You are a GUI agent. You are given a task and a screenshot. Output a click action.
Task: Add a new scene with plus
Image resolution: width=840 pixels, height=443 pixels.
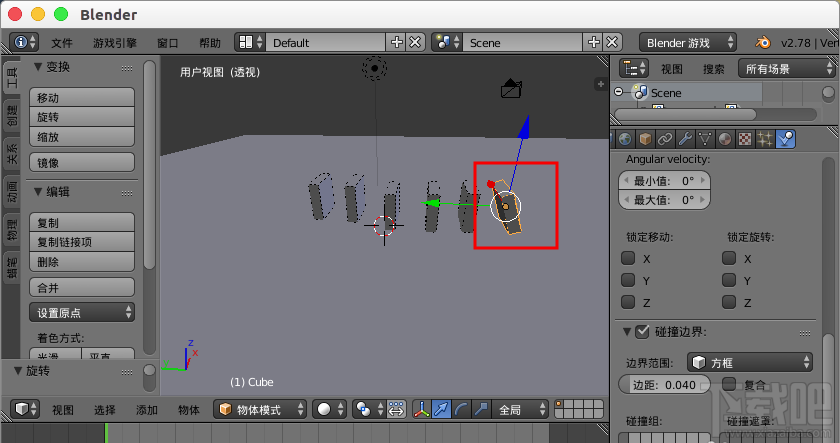594,42
